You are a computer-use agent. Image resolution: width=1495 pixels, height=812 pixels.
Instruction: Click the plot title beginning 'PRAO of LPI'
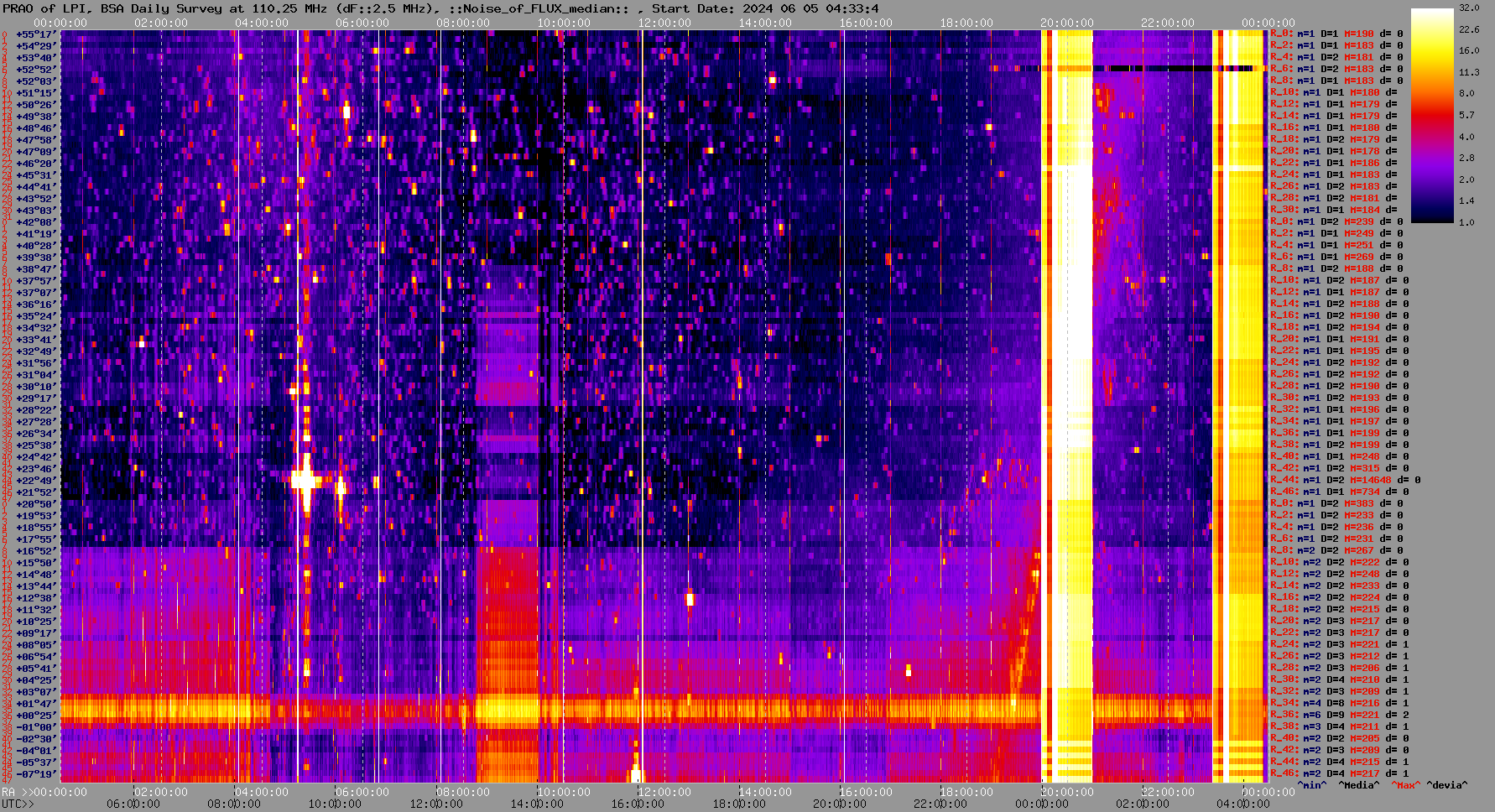[x=441, y=8]
